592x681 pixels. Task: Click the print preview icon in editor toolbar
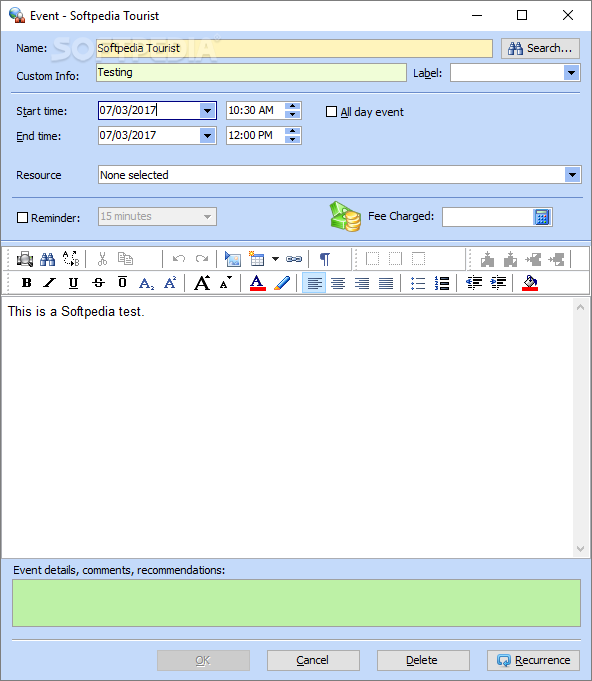point(25,259)
